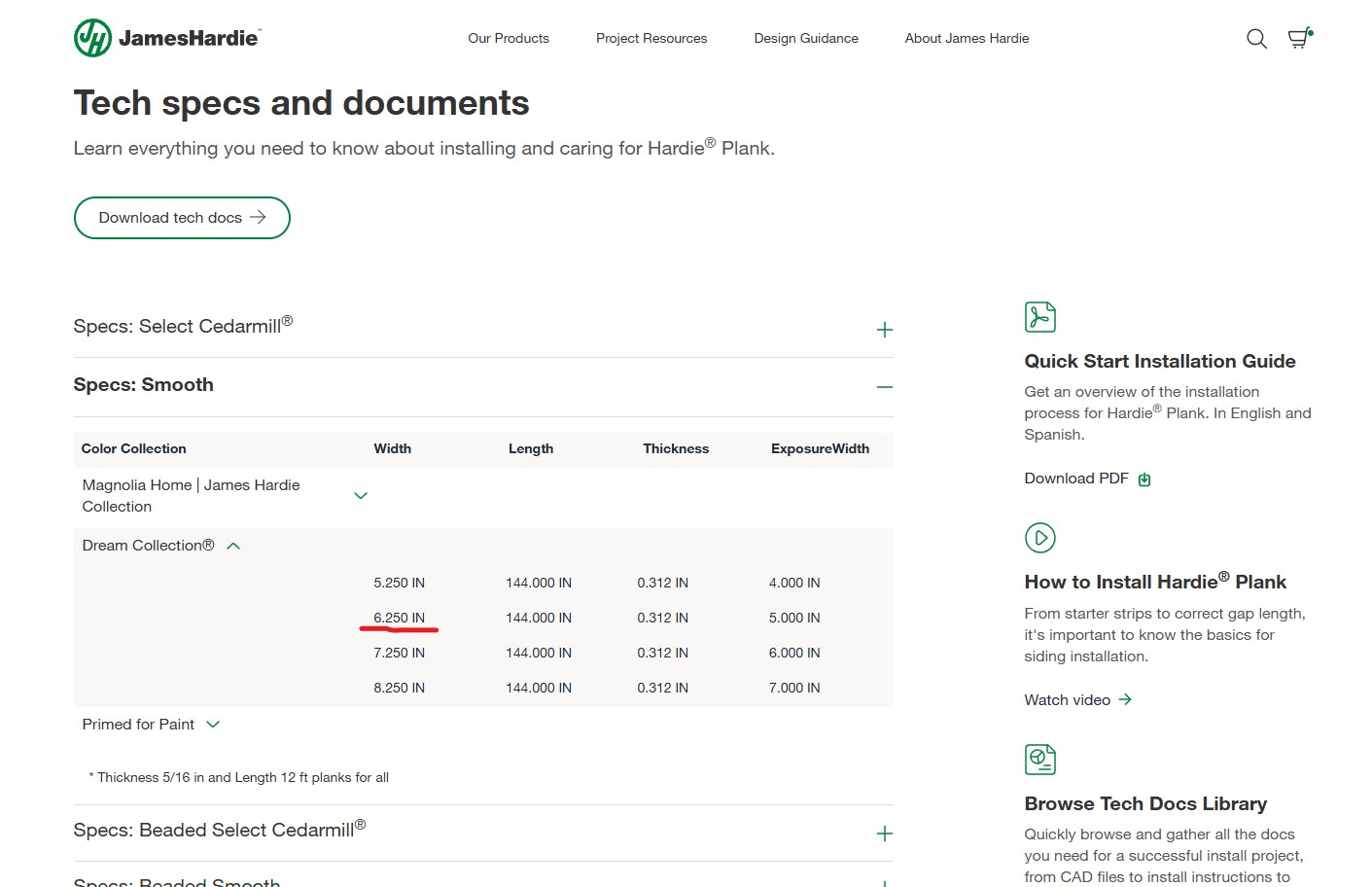Collapse the Dream Collection row
Image resolution: width=1372 pixels, height=887 pixels.
233,547
